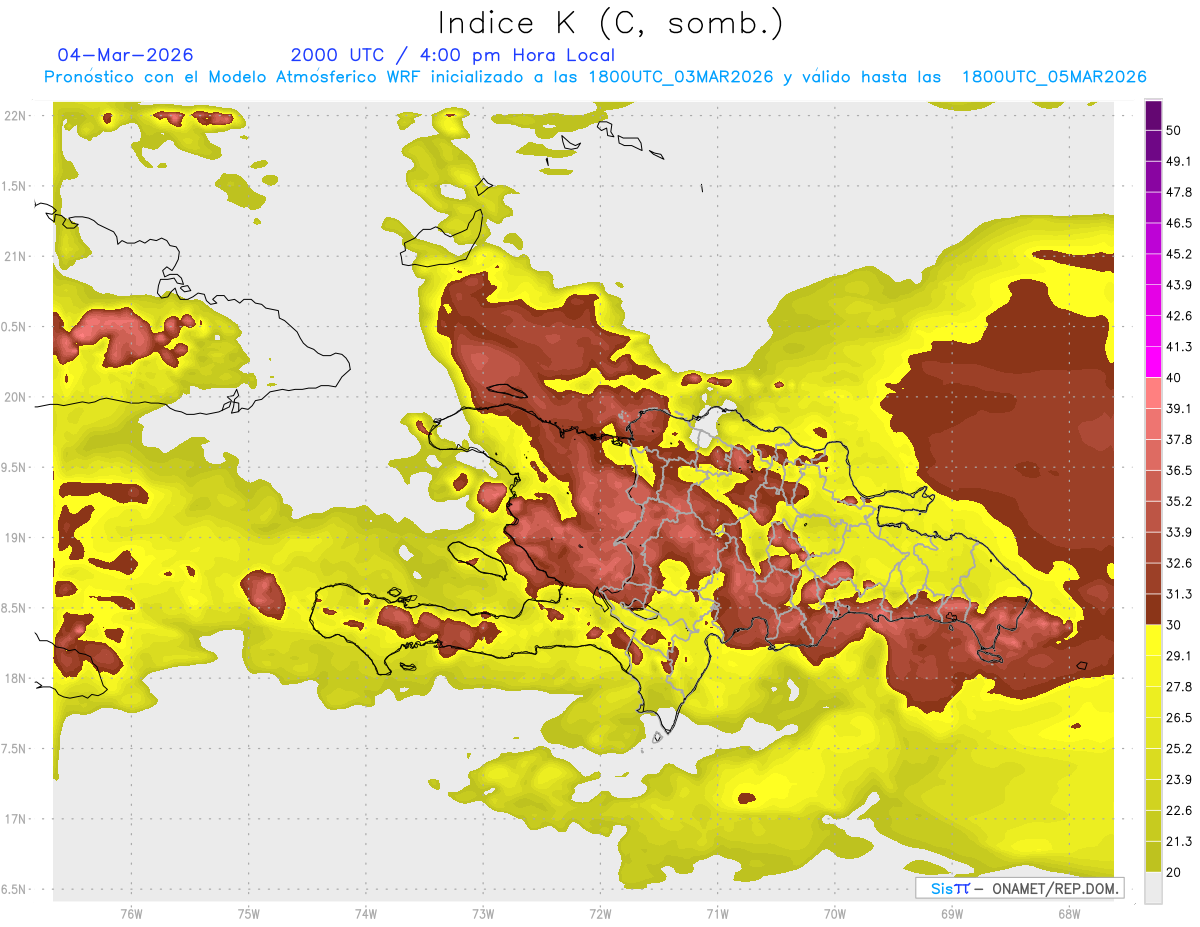Click the color bar label '50'
This screenshot has height=927, width=1200.
pos(1174,131)
